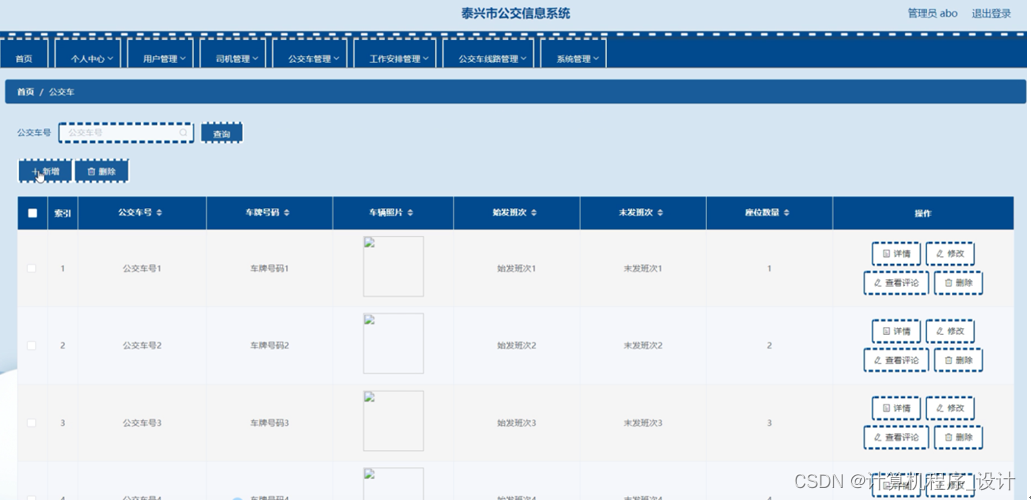The image size is (1031, 500).
Task: Click the 索引 column header
Action: pos(62,213)
